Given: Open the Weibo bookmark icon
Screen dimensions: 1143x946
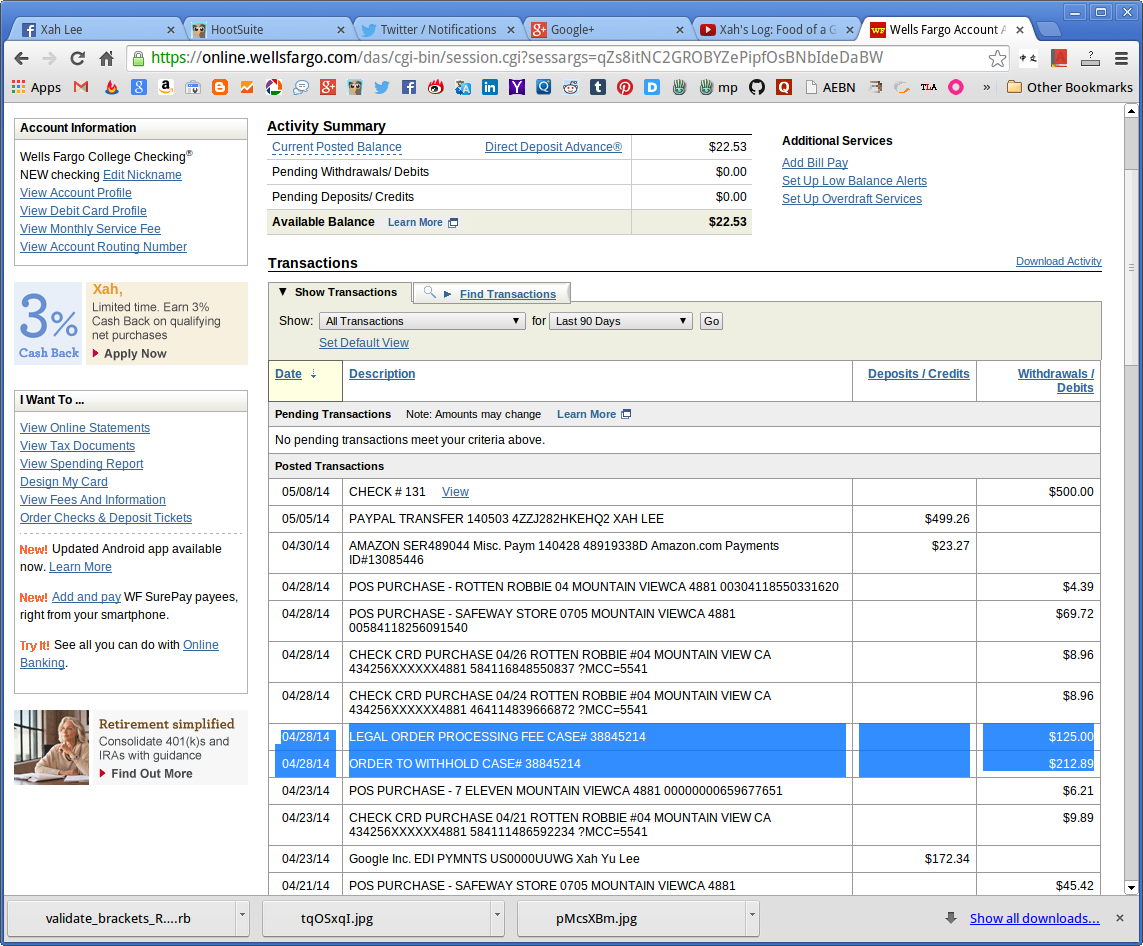Looking at the screenshot, I should click(436, 87).
